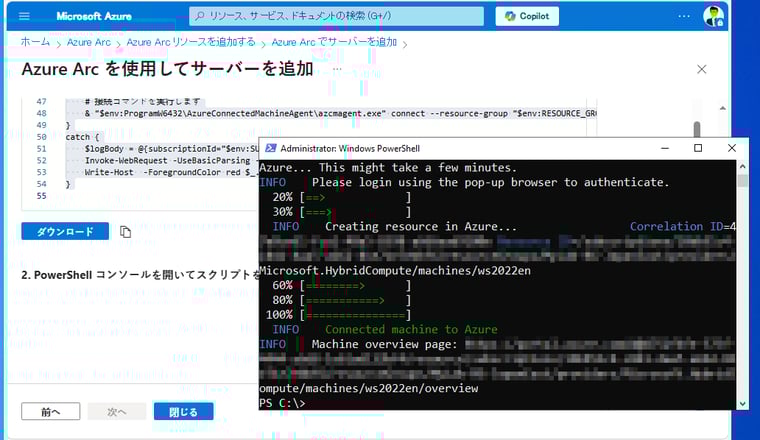Click the PowerShell scrollbar down arrow

(x=742, y=404)
